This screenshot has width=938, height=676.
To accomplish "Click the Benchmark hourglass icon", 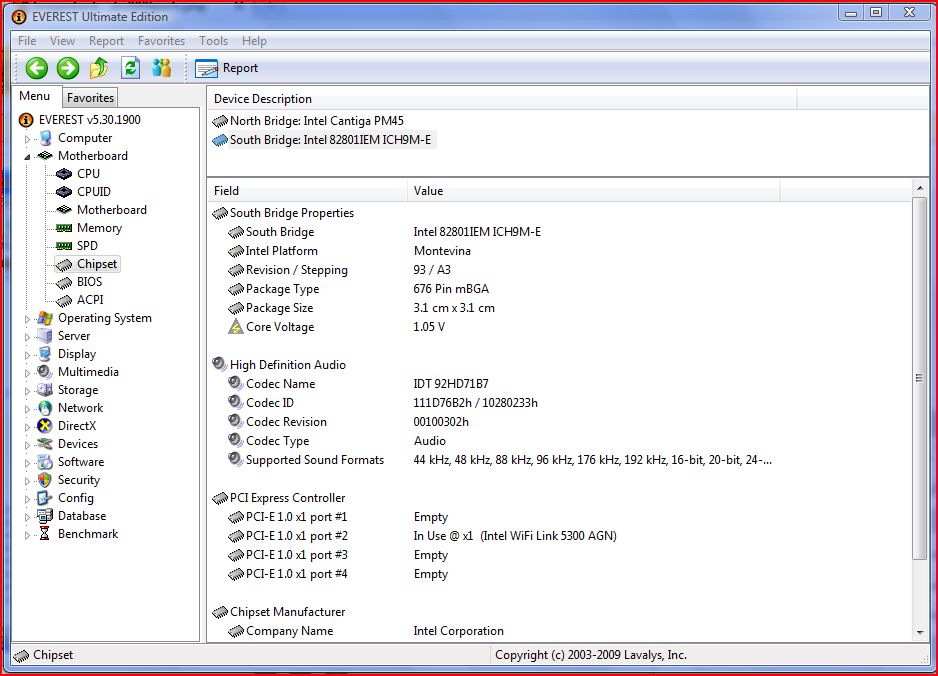I will (x=45, y=534).
